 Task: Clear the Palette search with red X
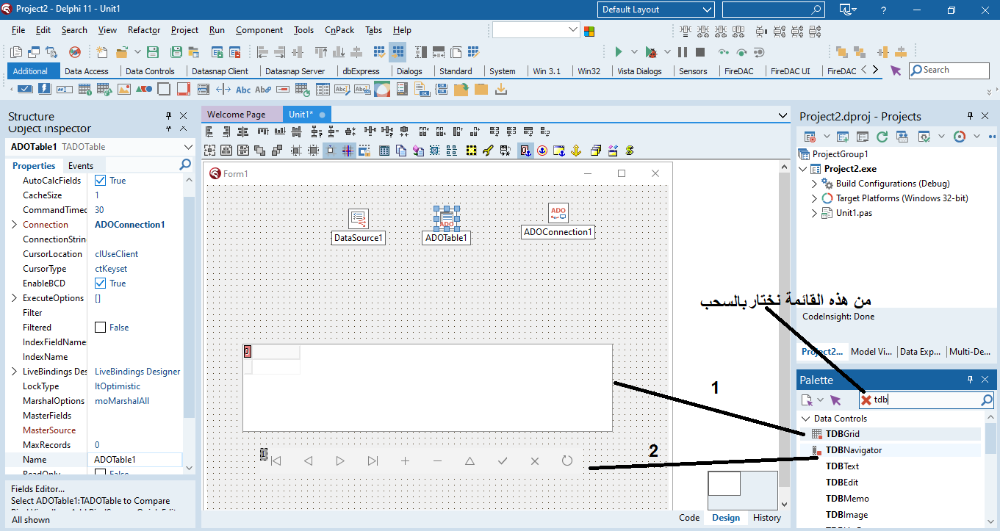865,400
